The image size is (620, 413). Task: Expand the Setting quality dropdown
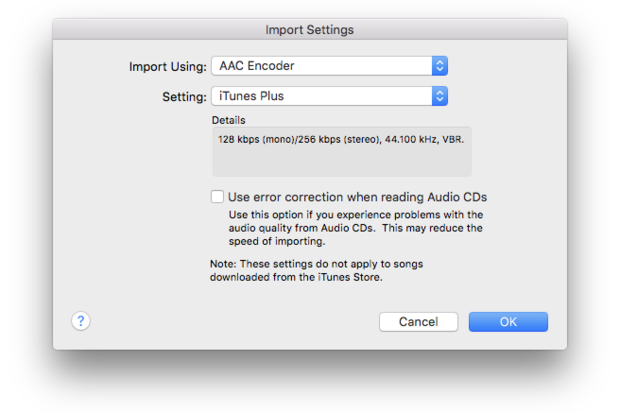pyautogui.click(x=320, y=97)
